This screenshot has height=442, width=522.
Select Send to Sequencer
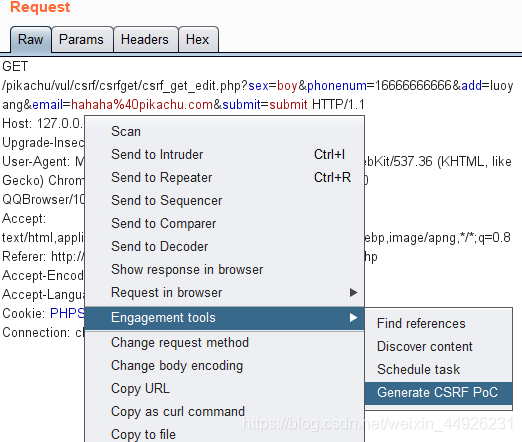224,200
